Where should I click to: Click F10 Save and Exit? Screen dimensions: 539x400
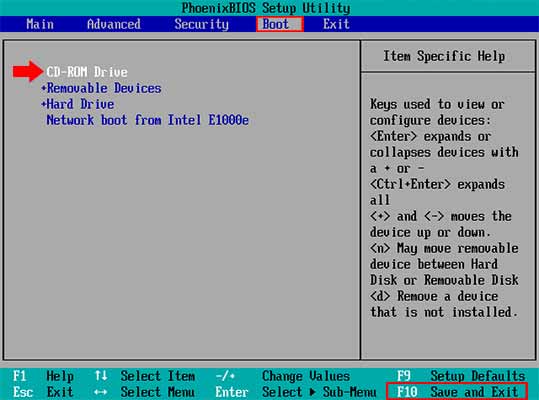click(x=457, y=392)
